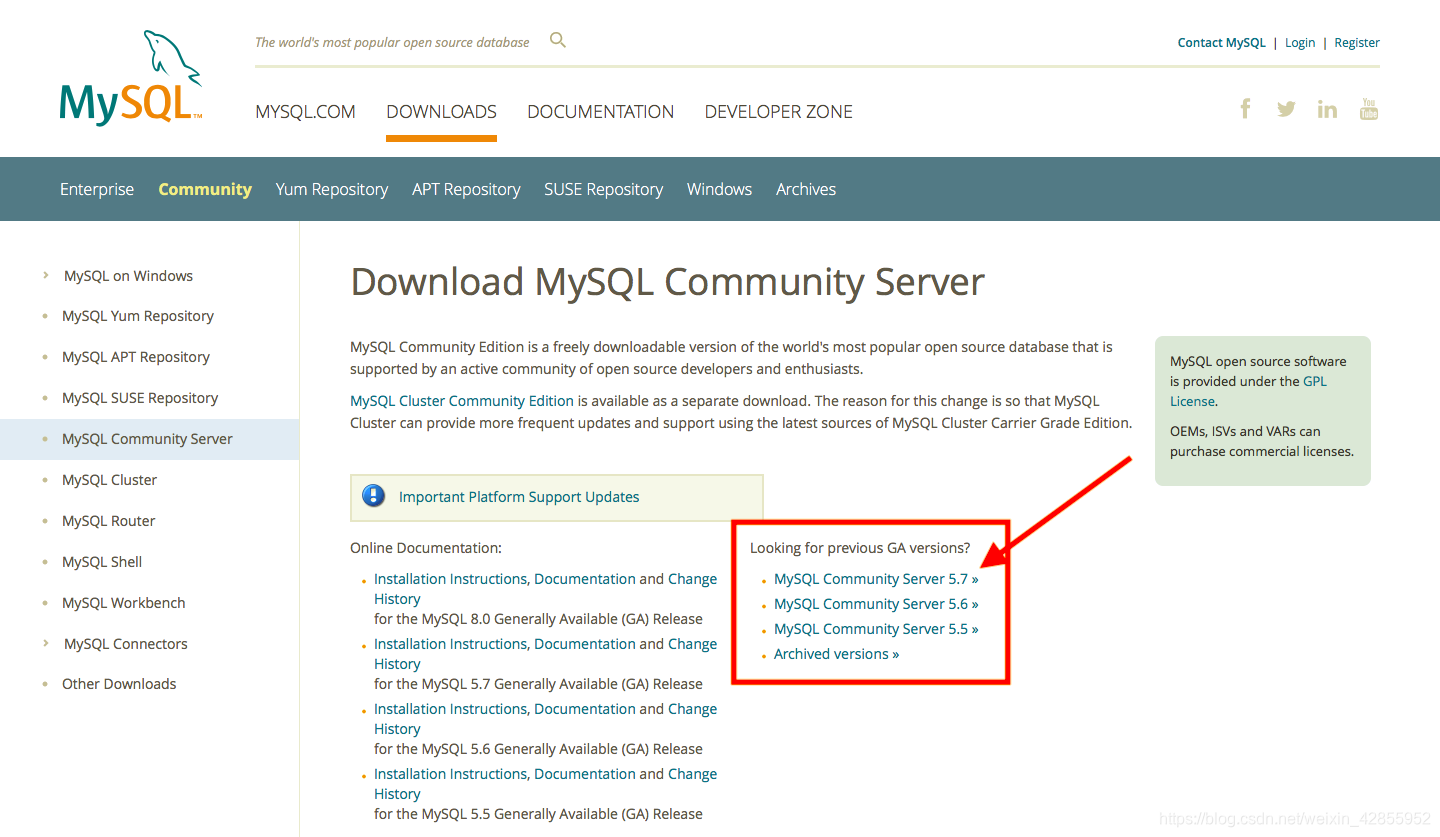Open Installation Instructions for MySQL 5.7
The image size is (1440, 837).
(x=450, y=644)
